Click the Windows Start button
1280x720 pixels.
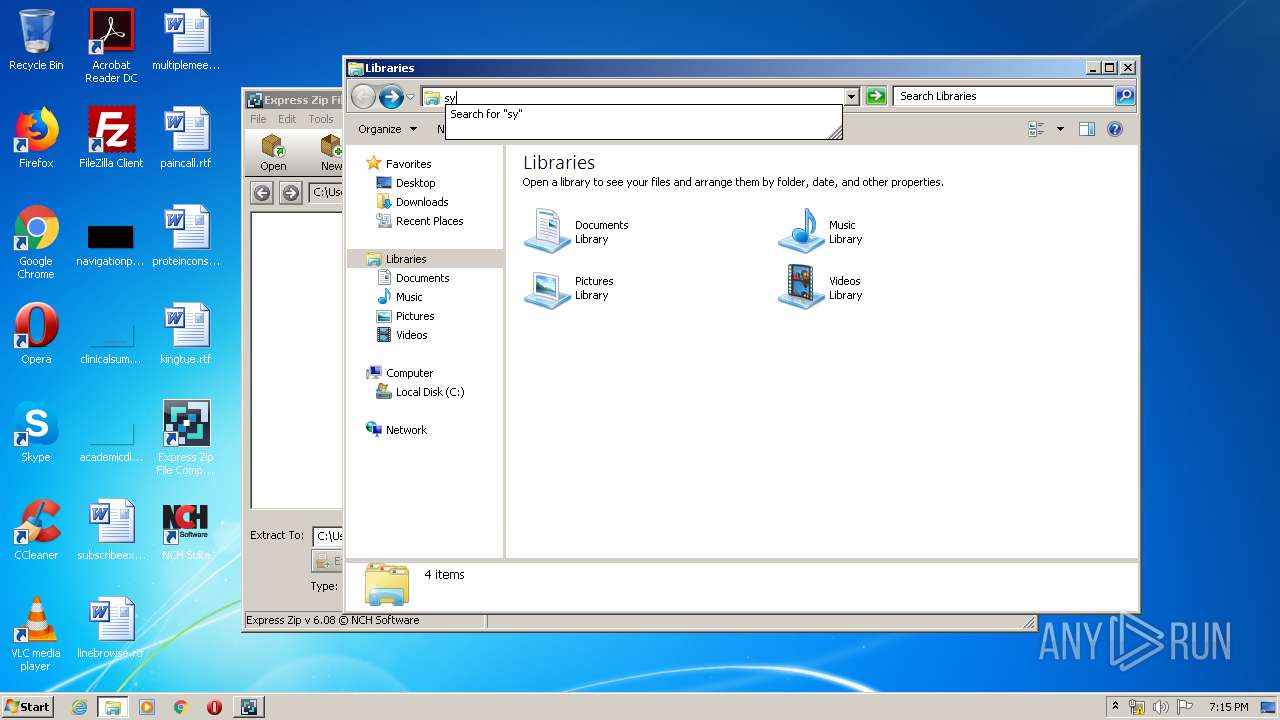pos(28,706)
